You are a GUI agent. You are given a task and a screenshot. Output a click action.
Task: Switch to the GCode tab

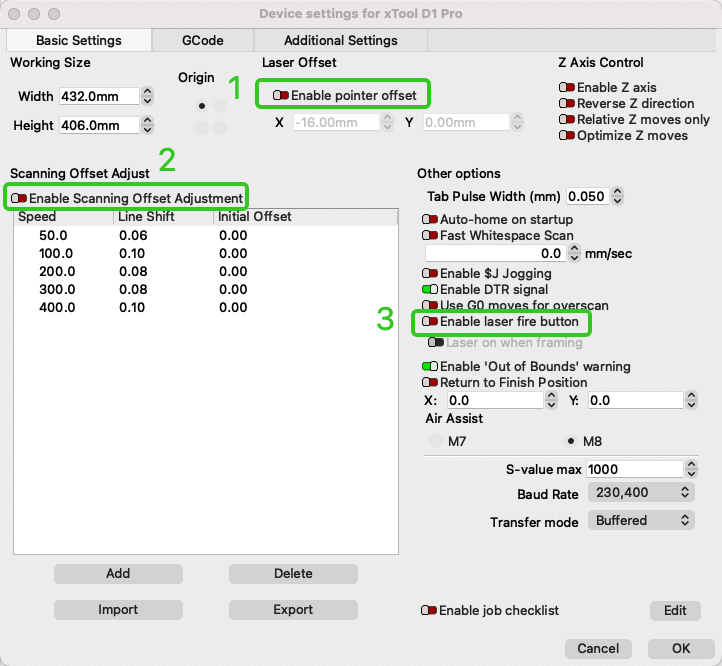[x=202, y=41]
